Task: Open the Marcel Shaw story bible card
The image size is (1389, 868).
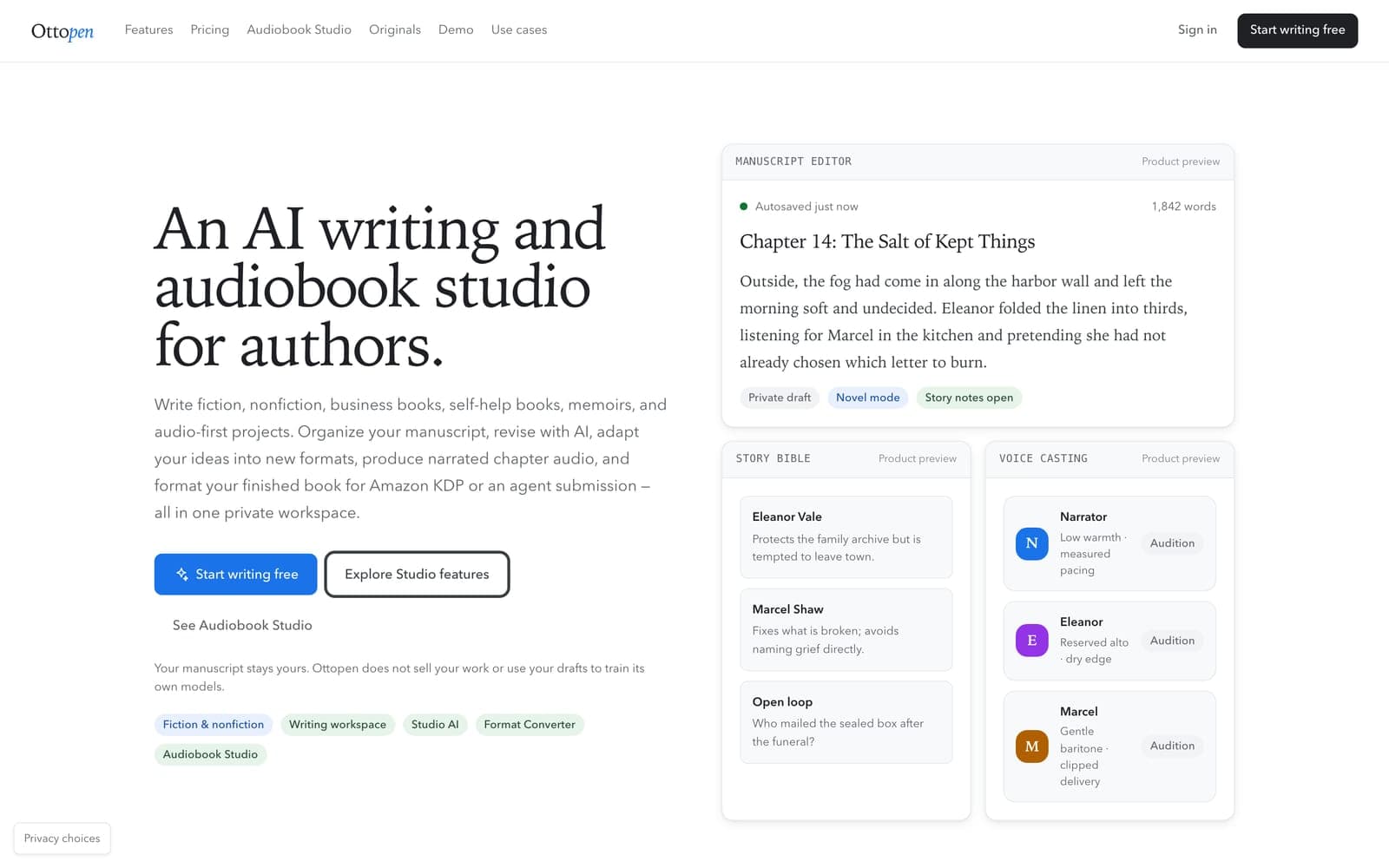Action: pos(846,630)
